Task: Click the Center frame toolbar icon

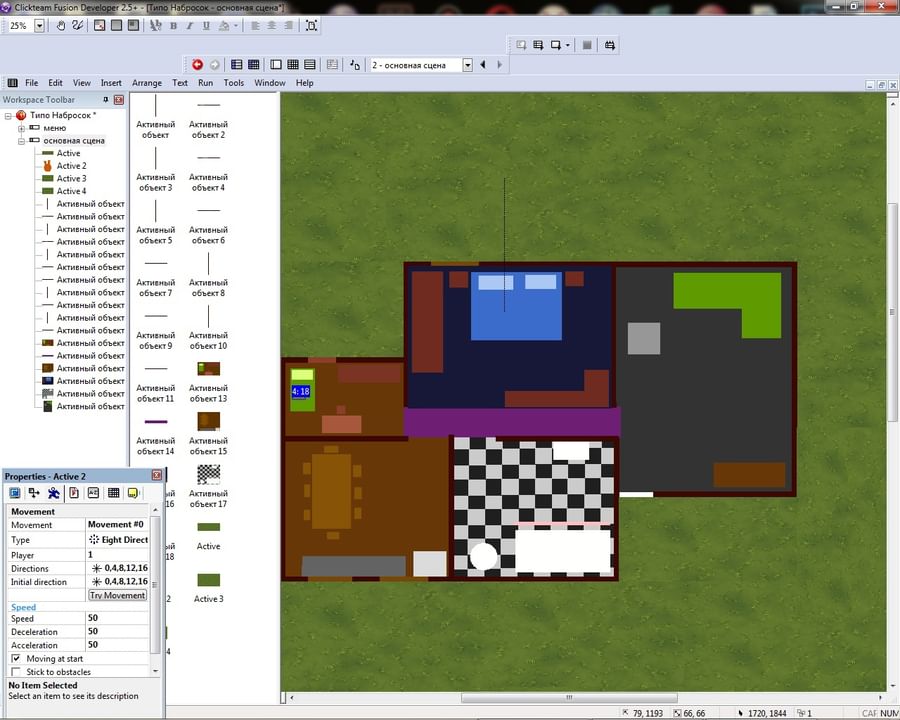Action: pos(311,25)
